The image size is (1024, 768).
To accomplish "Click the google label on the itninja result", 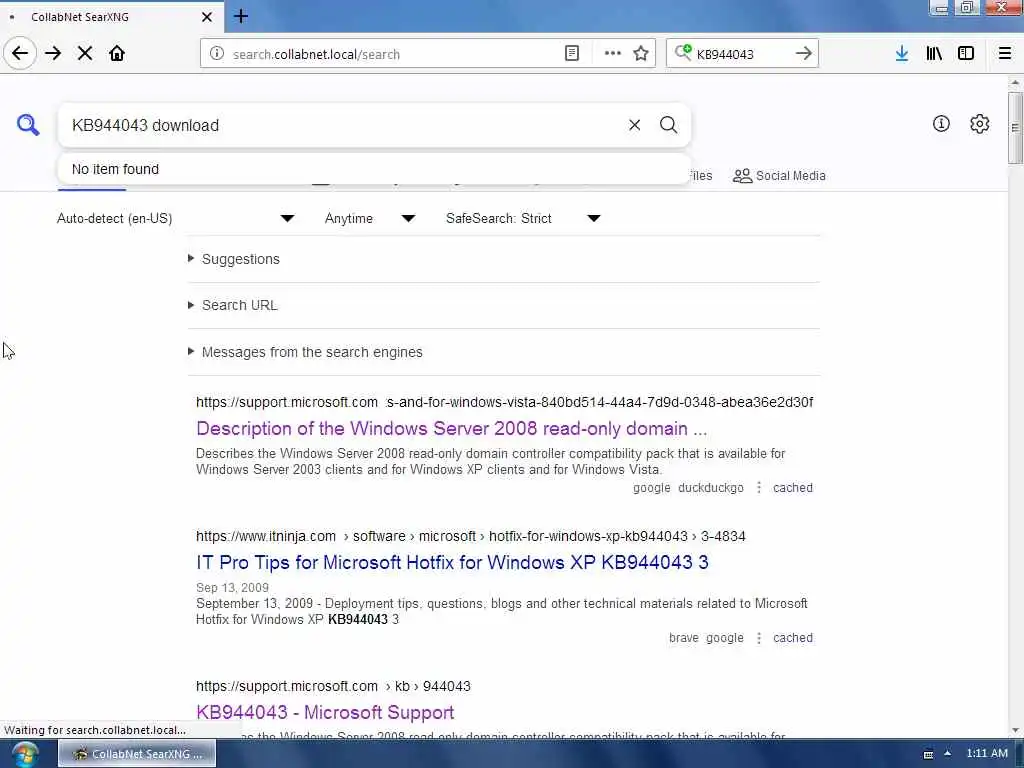I will 725,638.
